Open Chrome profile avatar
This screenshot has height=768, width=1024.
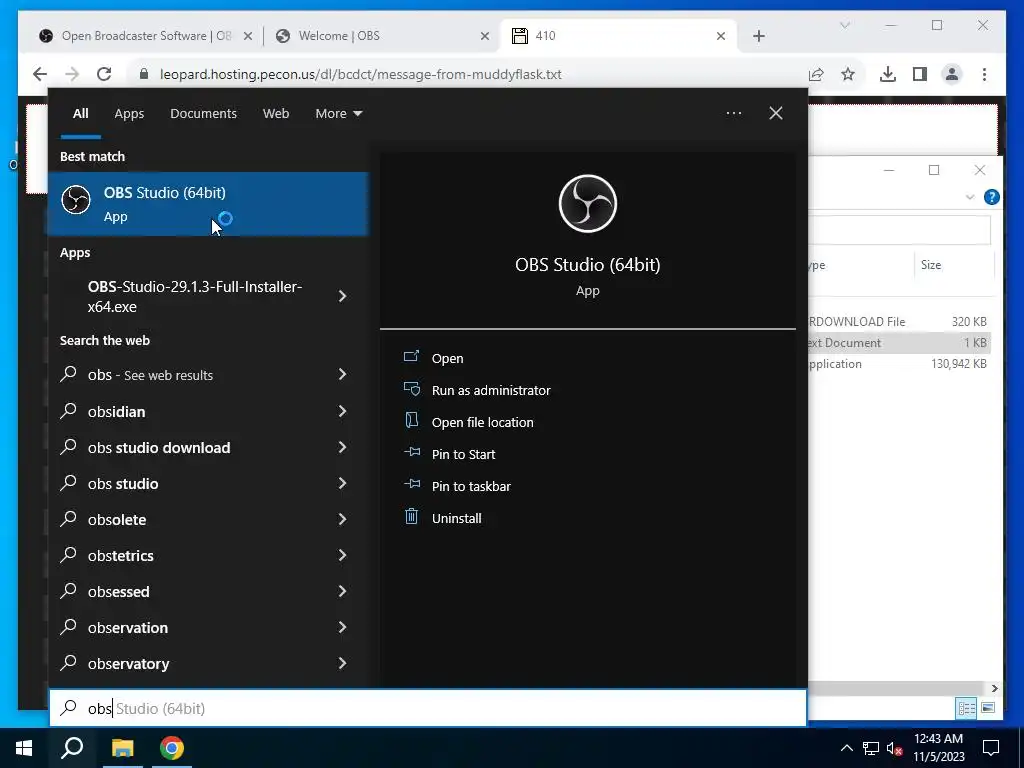(x=952, y=74)
